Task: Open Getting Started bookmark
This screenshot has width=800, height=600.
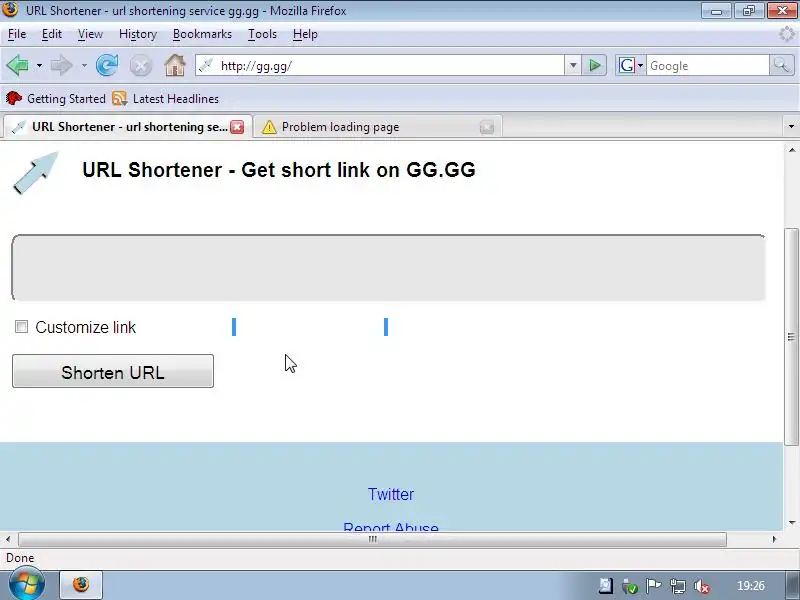Action: pos(56,98)
